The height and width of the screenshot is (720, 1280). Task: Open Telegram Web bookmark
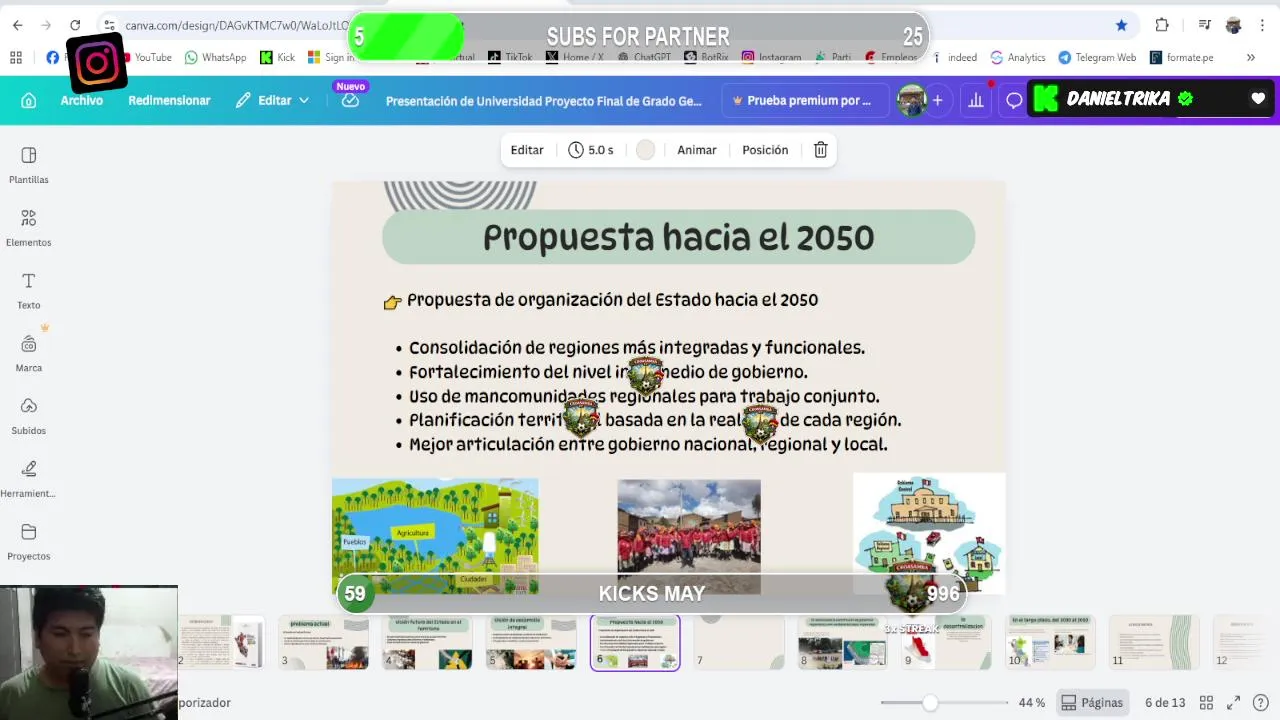point(1097,58)
